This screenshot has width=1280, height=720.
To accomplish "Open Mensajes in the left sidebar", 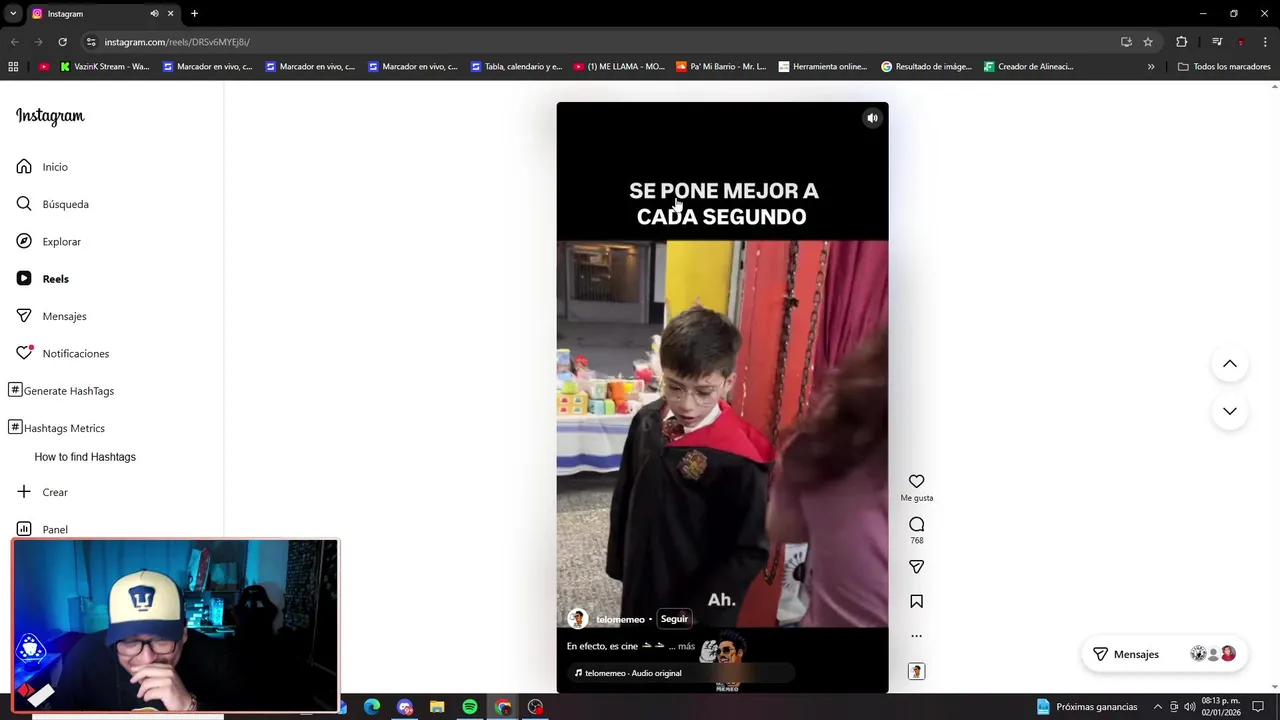I will (64, 316).
